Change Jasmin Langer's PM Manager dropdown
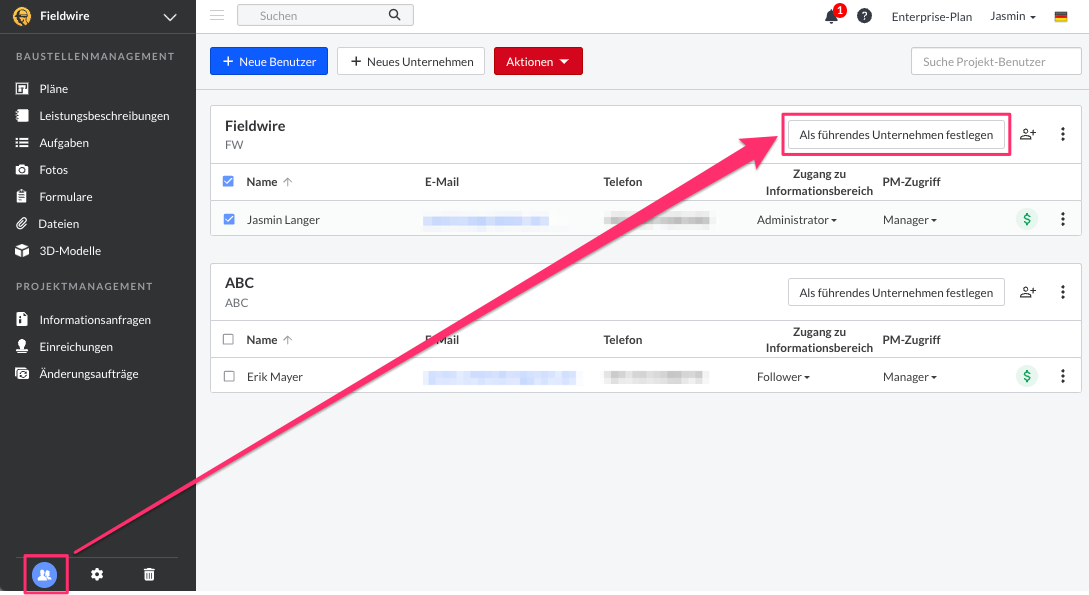This screenshot has height=595, width=1089. pyautogui.click(x=910, y=220)
